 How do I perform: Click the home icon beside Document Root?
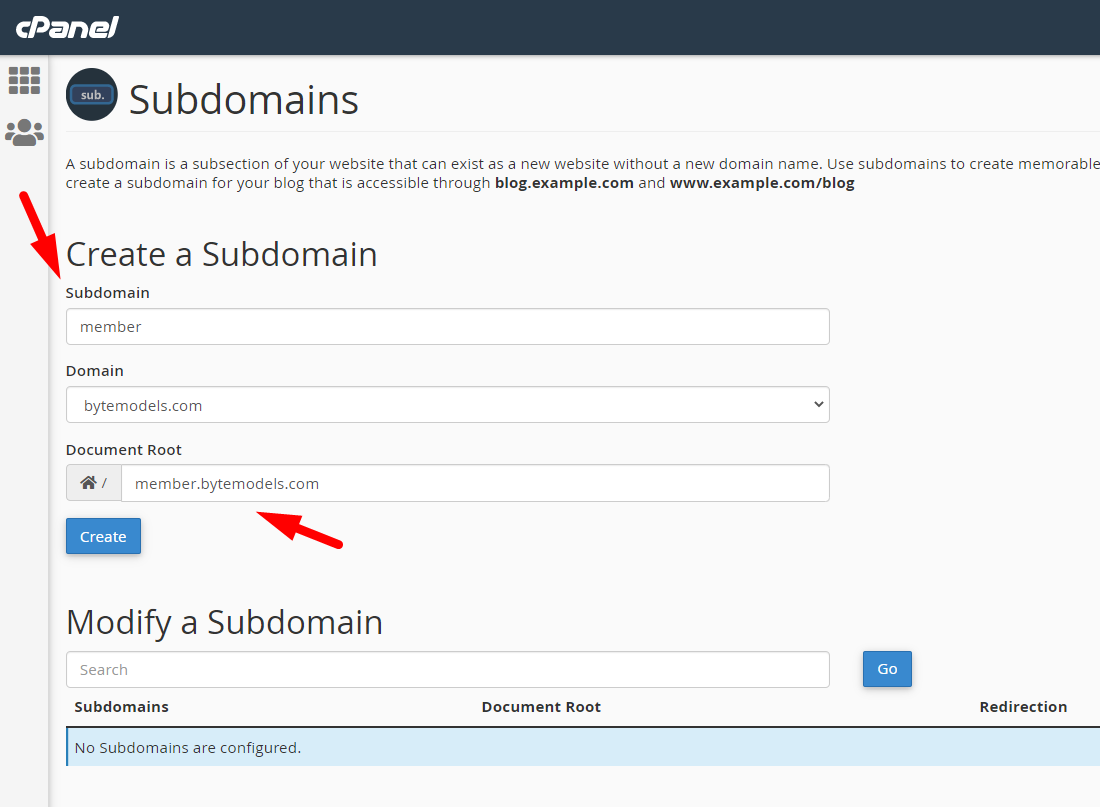(89, 483)
